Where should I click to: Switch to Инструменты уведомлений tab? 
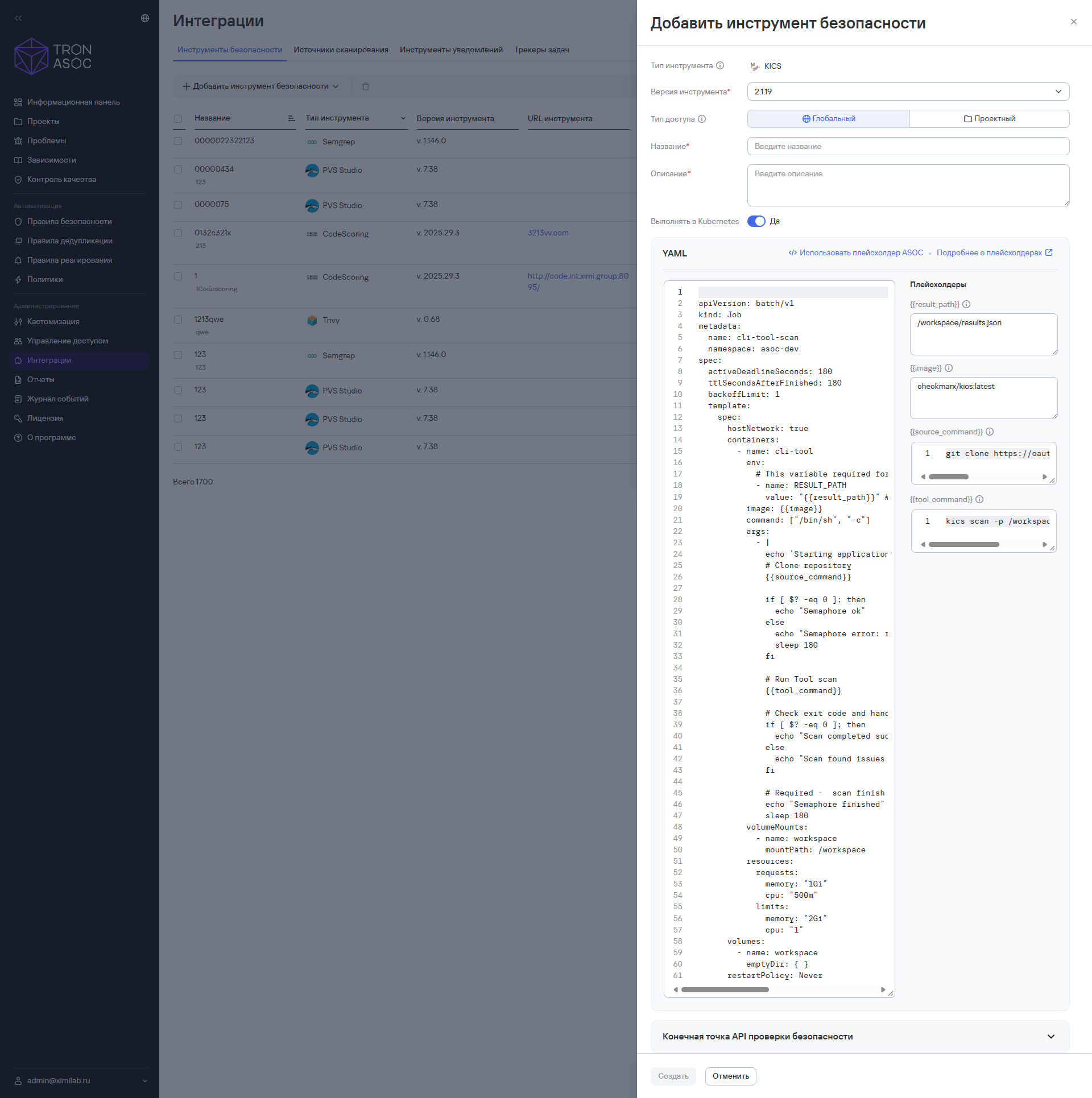click(x=451, y=50)
